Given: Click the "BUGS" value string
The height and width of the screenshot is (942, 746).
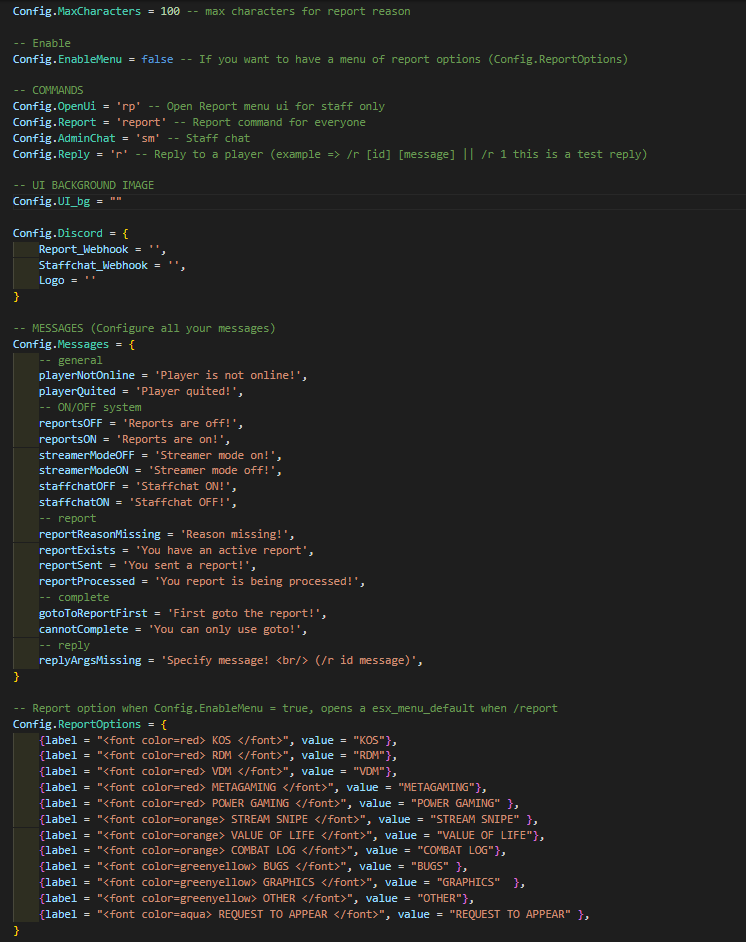Looking at the screenshot, I should click(429, 866).
